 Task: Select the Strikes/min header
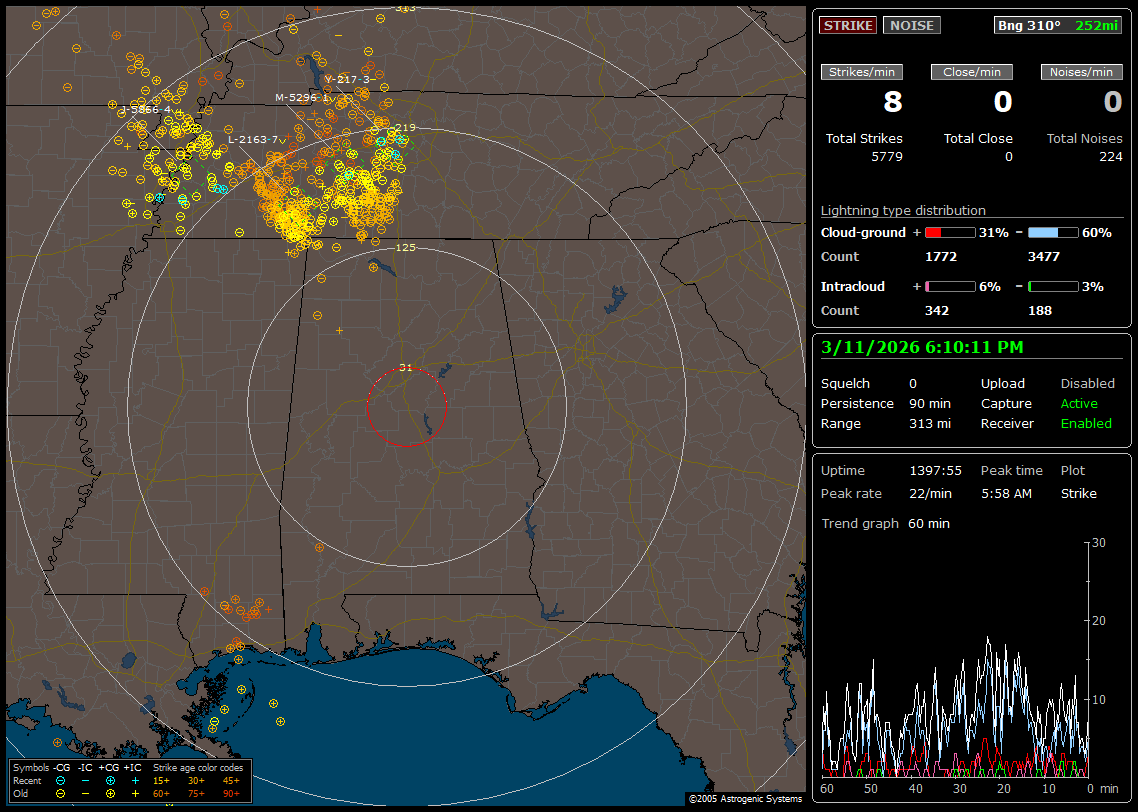tap(862, 72)
